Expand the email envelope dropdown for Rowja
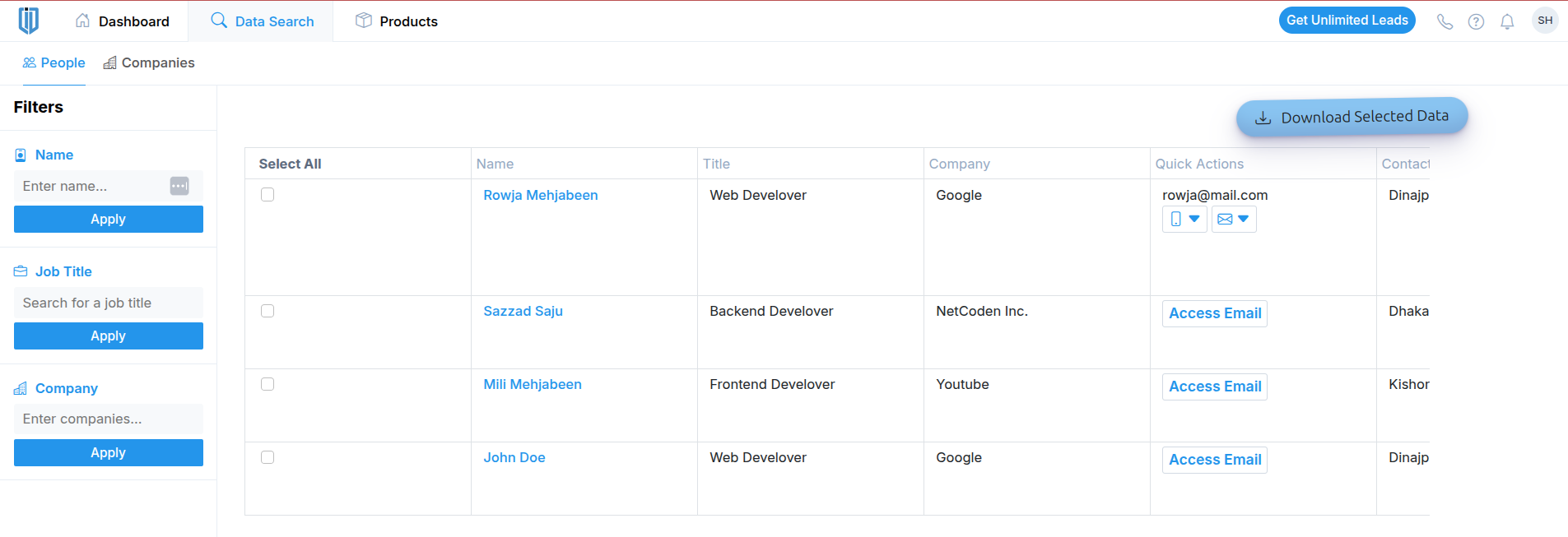 (1233, 219)
